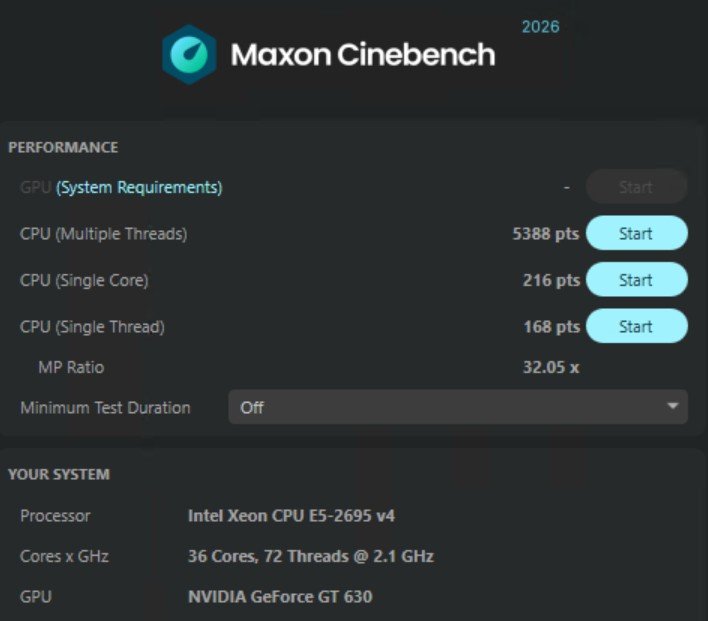Start the CPU Single Core benchmark
Screen dimensions: 708x621
(637, 280)
